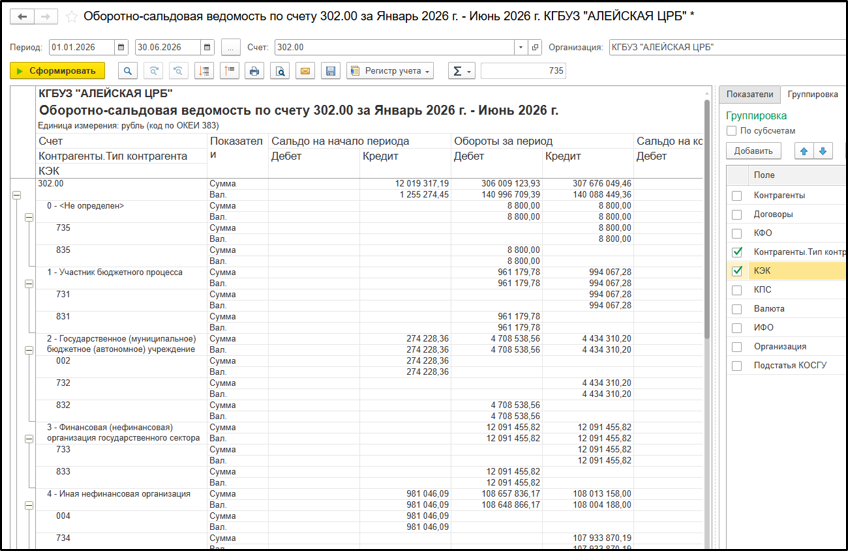Click the printer icon to print report
Image resolution: width=848 pixels, height=551 pixels.
click(x=254, y=71)
